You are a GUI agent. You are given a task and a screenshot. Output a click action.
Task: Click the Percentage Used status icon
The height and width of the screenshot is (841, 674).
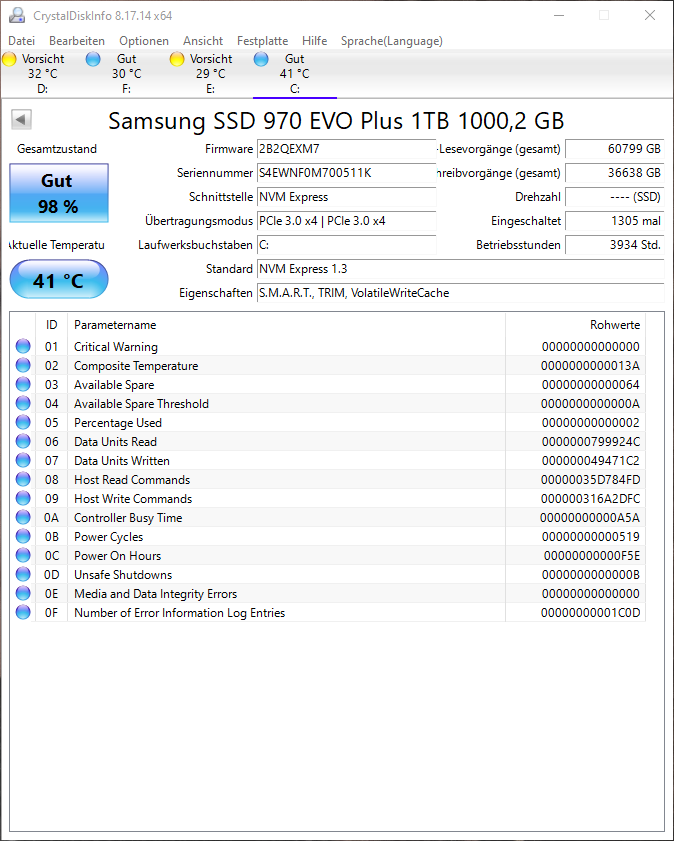click(x=23, y=423)
